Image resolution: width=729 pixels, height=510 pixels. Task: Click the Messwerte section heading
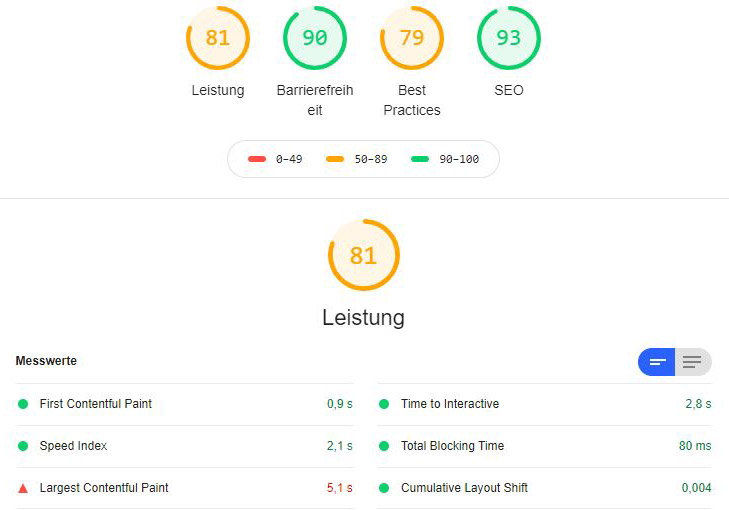tap(46, 361)
